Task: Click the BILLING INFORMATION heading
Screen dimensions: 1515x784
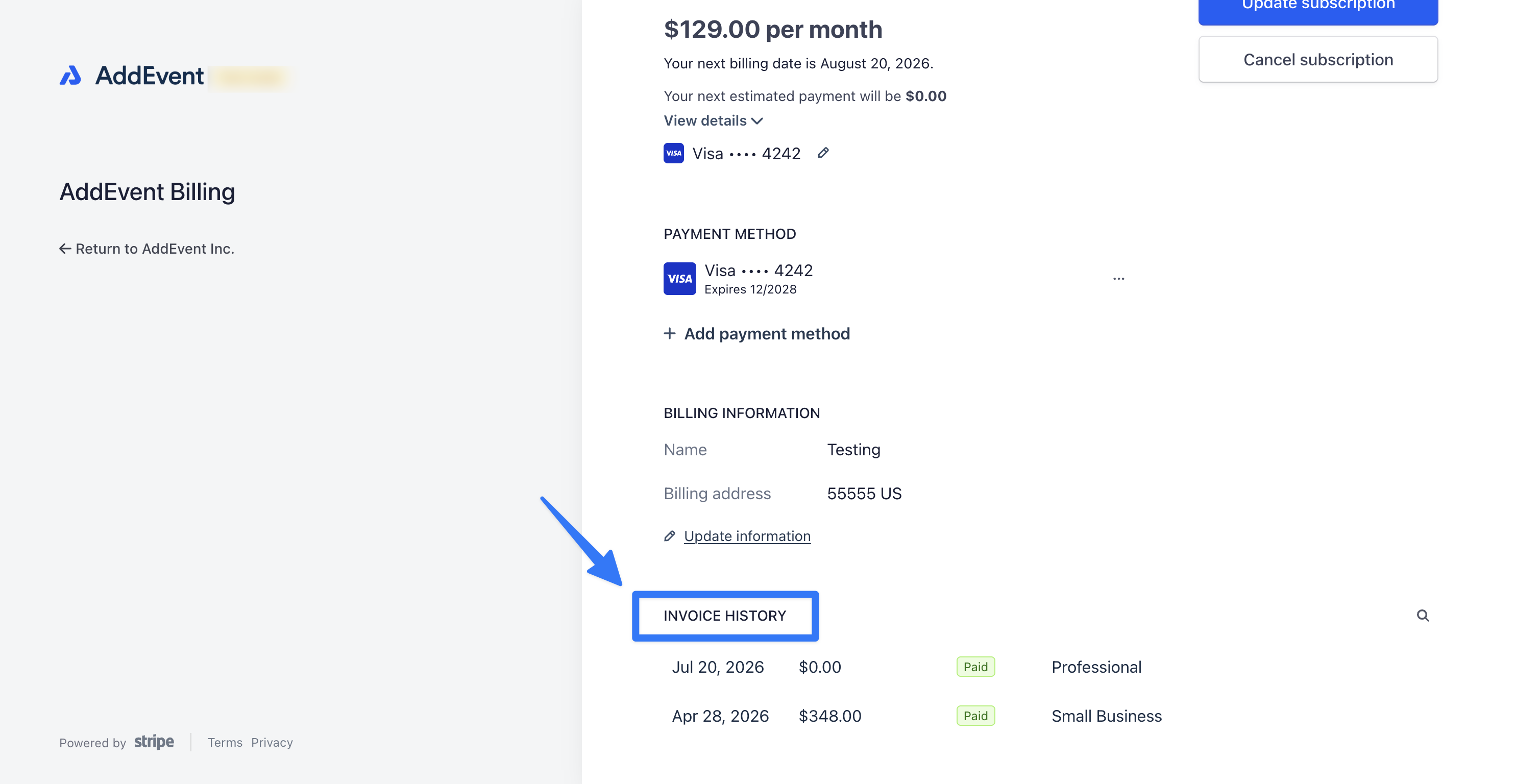Action: tap(742, 413)
